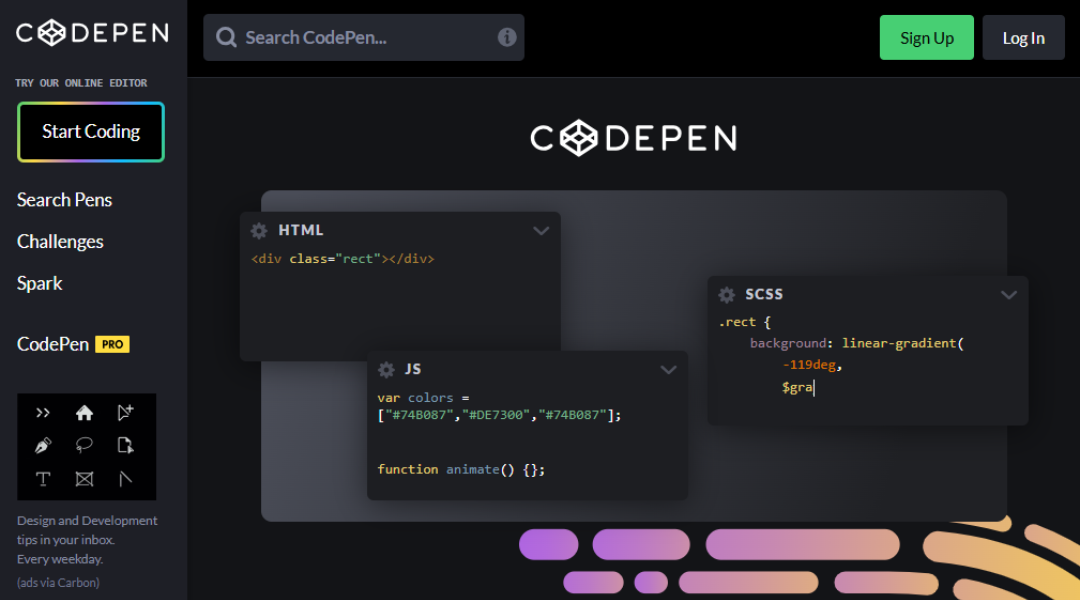
Task: Click the Log In button
Action: point(1024,38)
